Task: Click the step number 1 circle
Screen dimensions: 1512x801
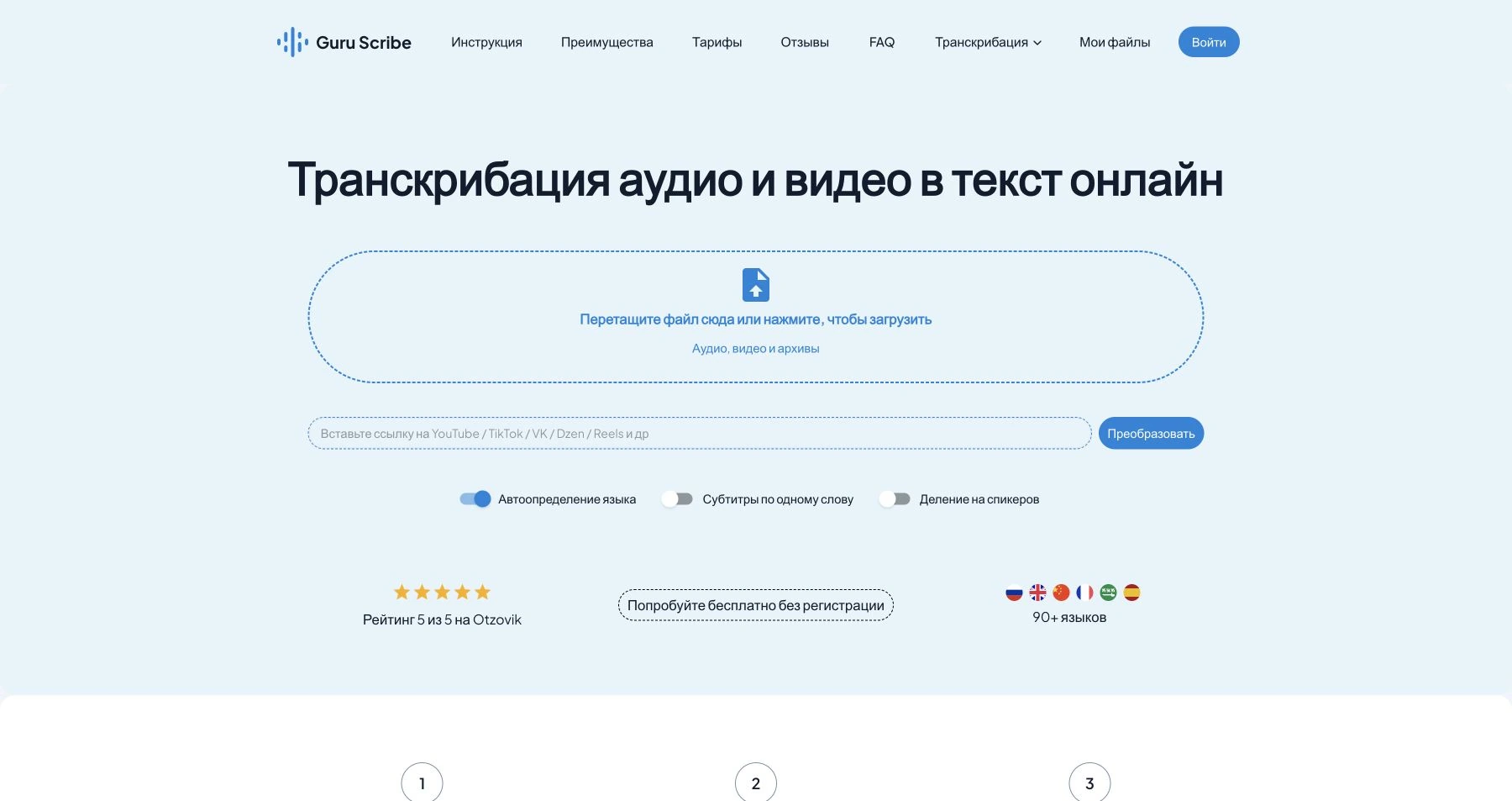Action: click(x=422, y=783)
